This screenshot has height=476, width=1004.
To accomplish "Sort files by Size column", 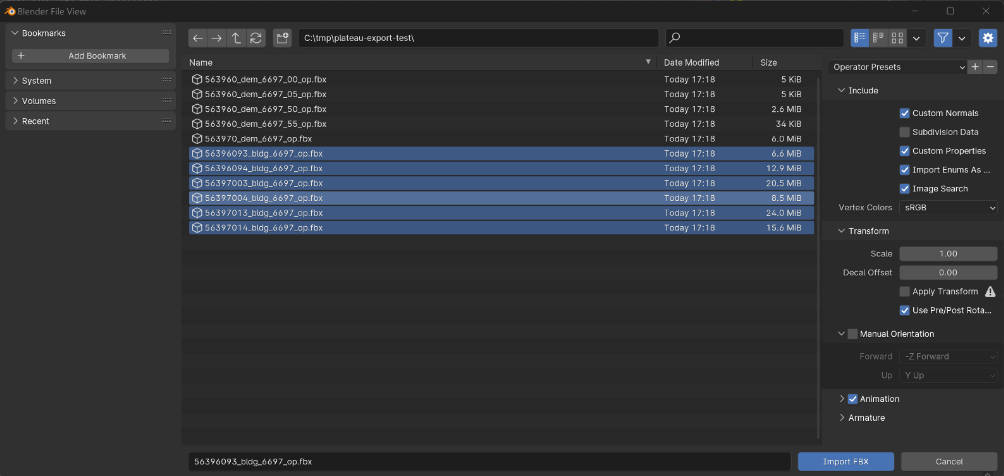I will click(x=786, y=63).
